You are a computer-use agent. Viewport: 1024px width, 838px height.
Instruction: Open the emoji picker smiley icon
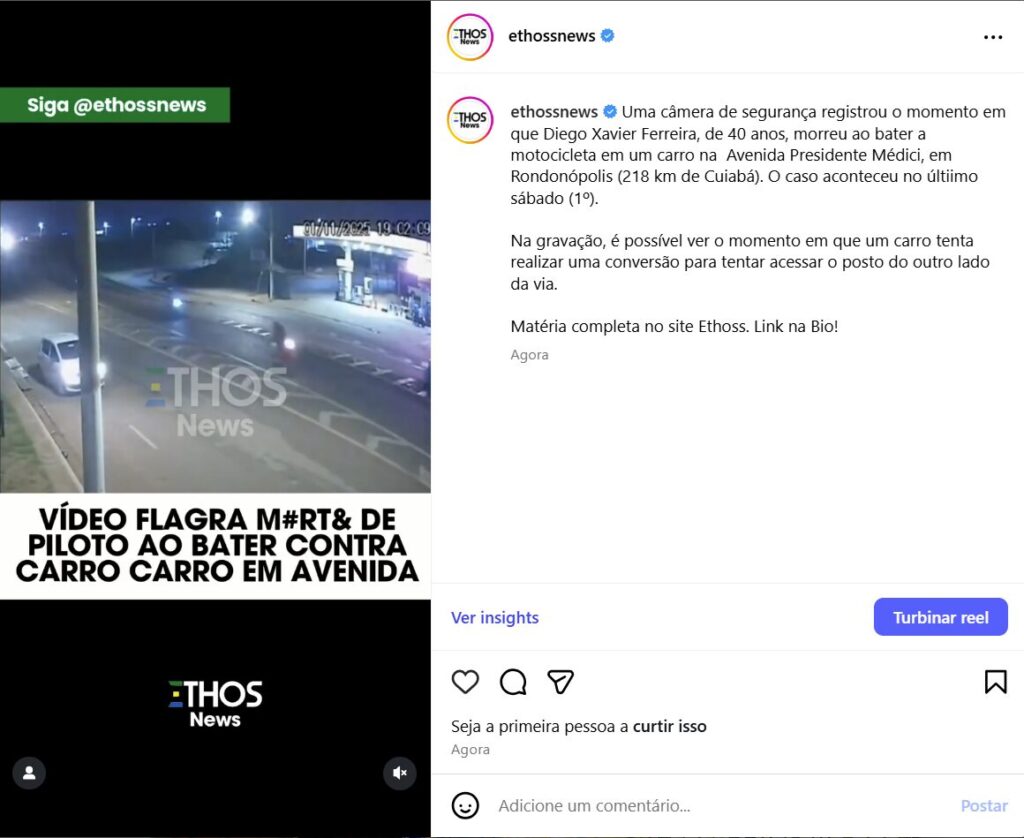tap(465, 805)
